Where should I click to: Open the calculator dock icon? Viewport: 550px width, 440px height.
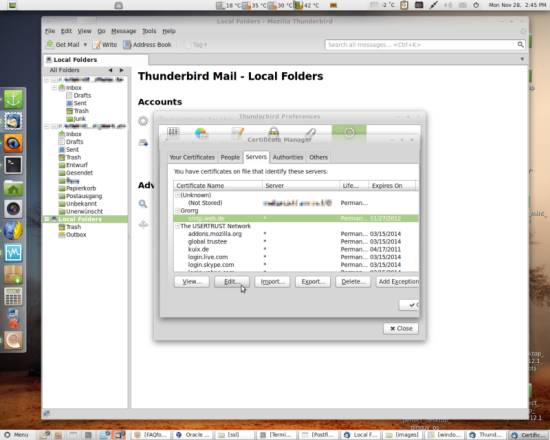(x=13, y=296)
